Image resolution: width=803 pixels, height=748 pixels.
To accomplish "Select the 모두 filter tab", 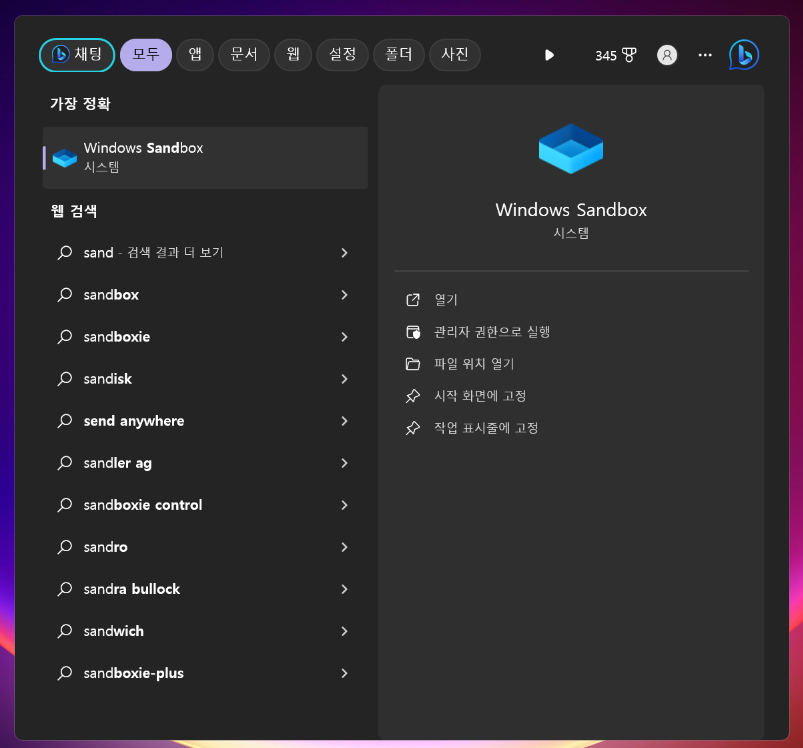I will (145, 55).
